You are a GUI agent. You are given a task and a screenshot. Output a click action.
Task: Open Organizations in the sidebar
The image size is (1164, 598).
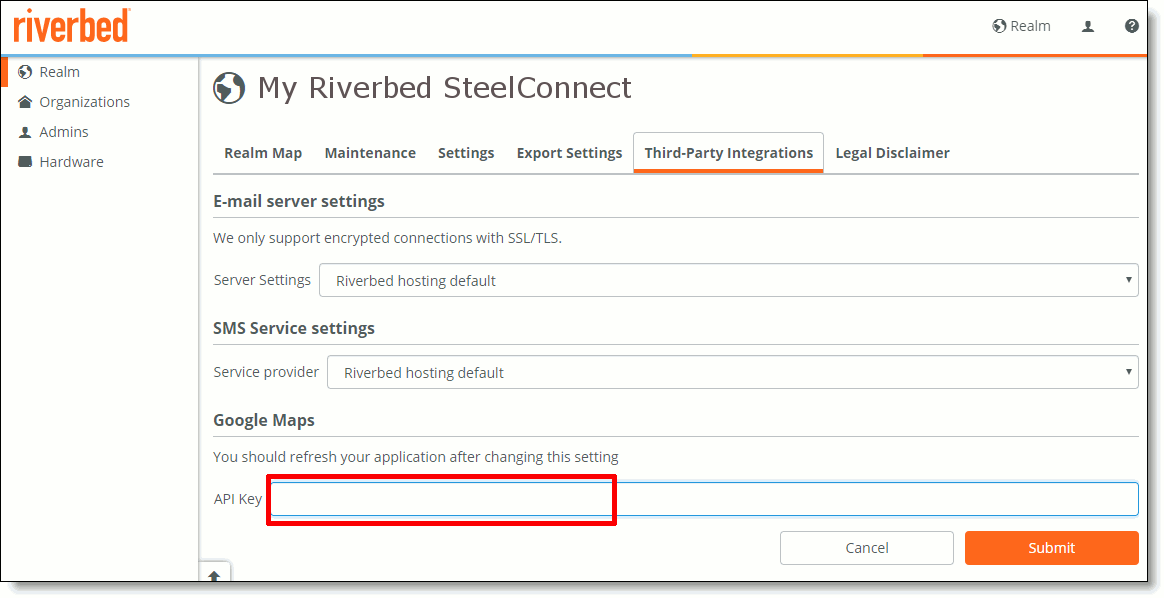click(84, 102)
